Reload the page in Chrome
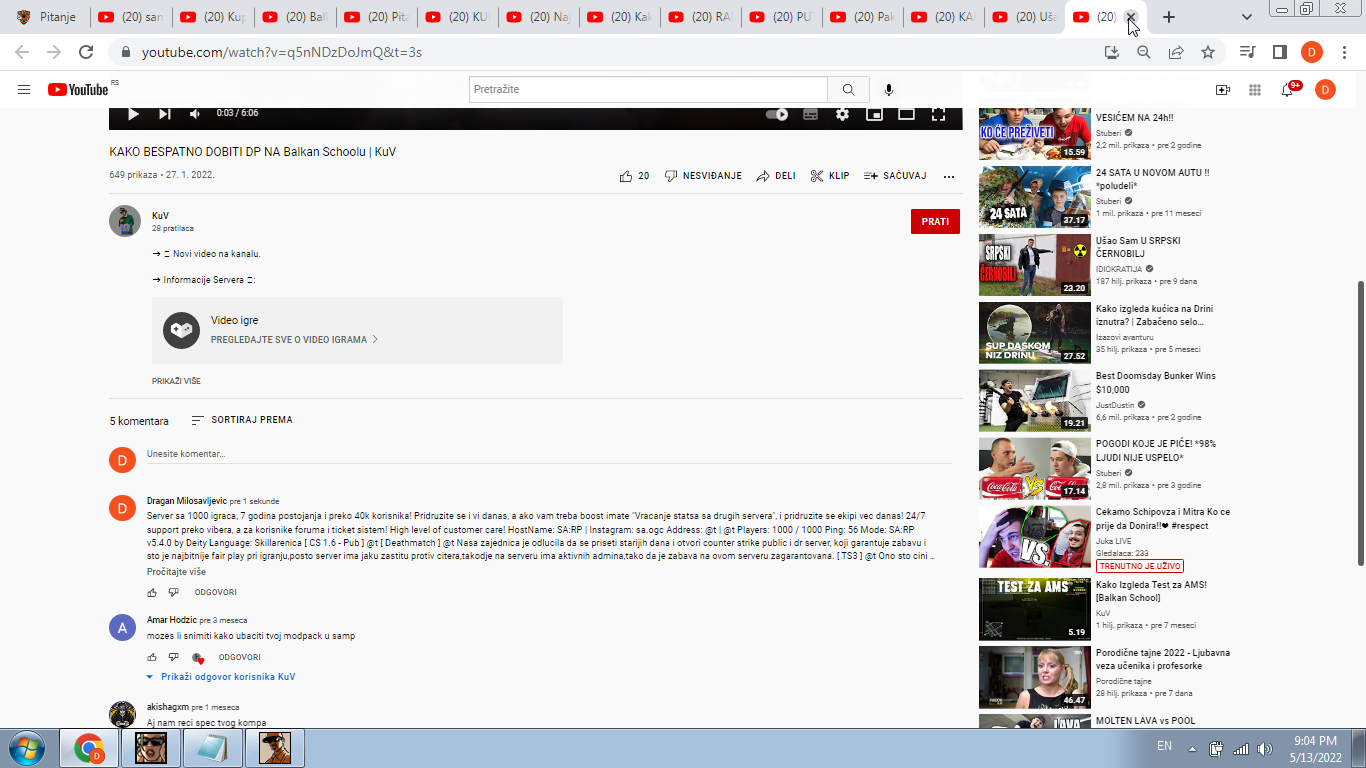1366x768 pixels. pos(86,52)
